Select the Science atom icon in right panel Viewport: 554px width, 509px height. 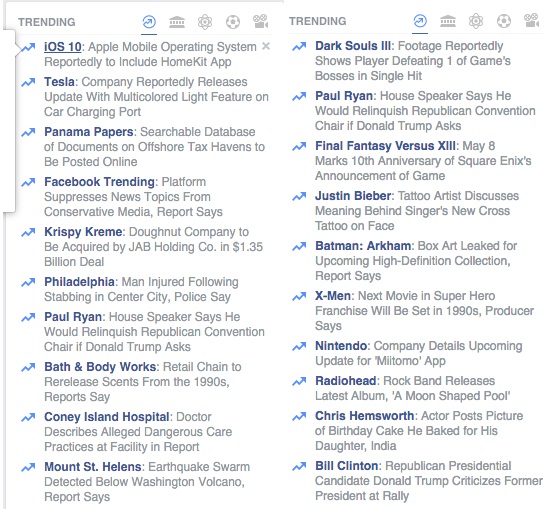click(476, 21)
